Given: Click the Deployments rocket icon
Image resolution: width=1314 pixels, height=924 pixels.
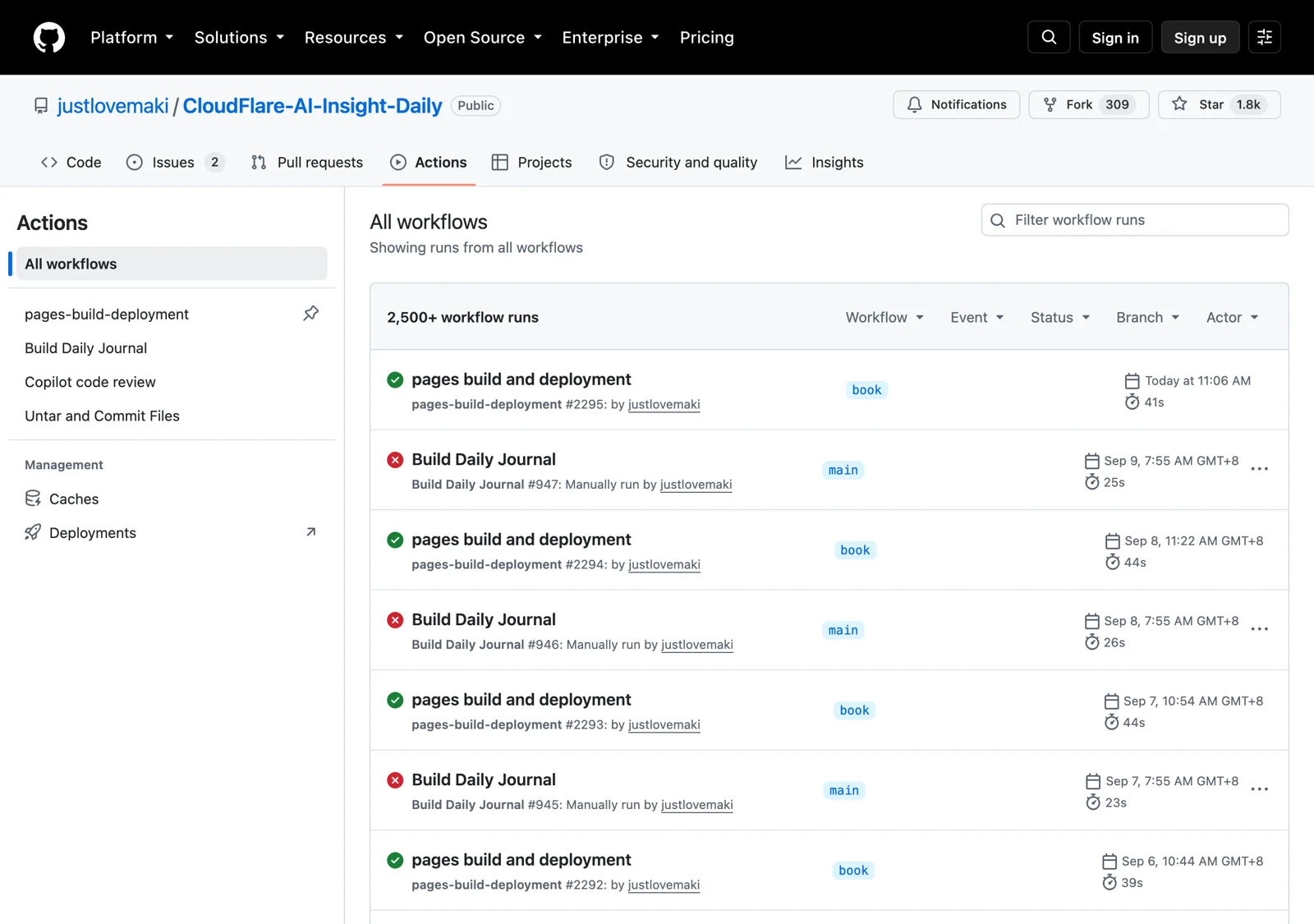Looking at the screenshot, I should pos(33,532).
